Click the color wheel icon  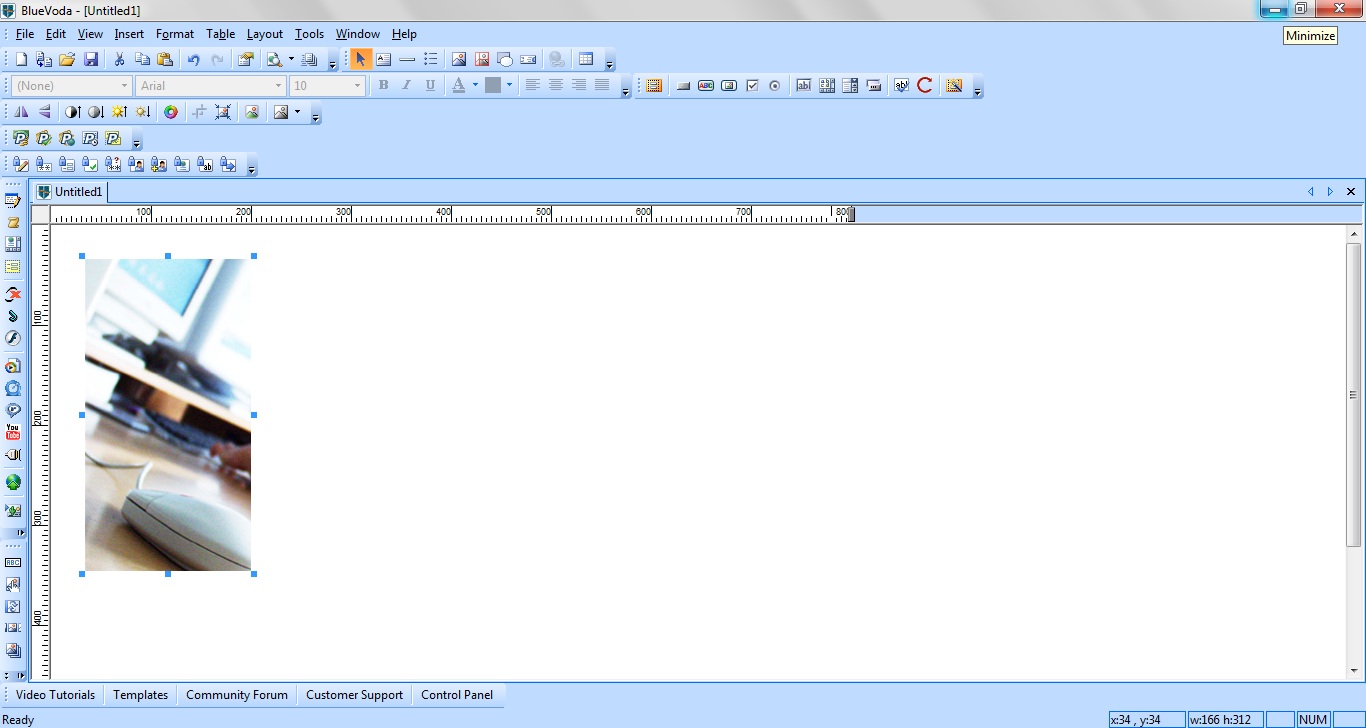tap(171, 113)
